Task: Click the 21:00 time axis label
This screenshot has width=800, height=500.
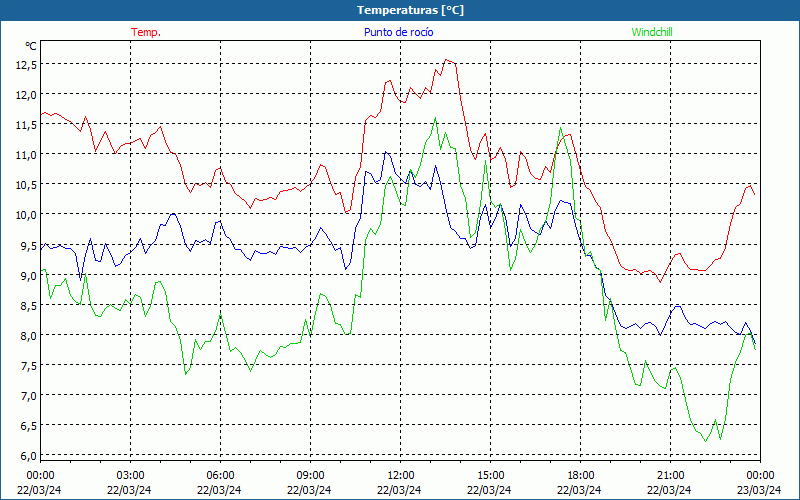Action: (670, 476)
